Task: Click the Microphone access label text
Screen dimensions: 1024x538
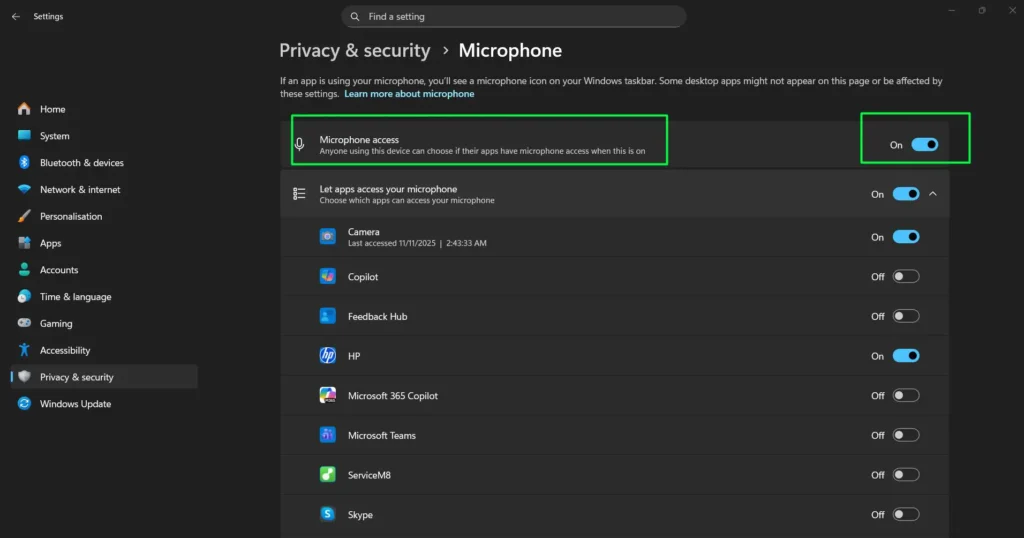Action: 359,139
